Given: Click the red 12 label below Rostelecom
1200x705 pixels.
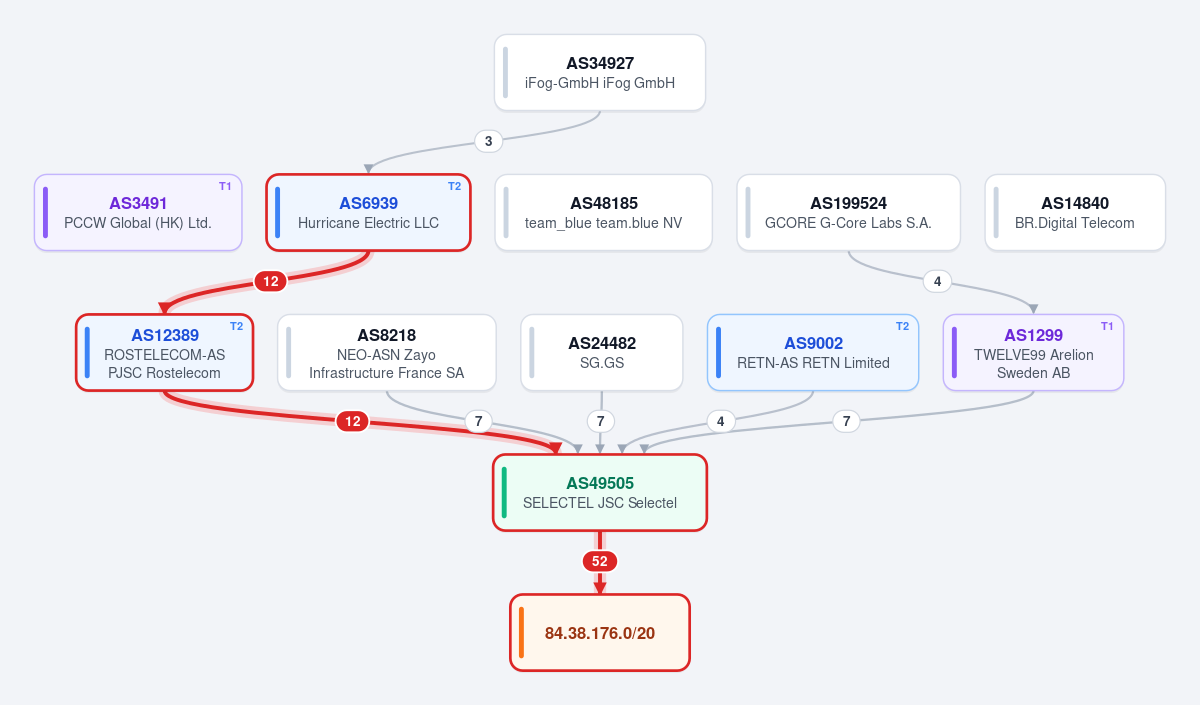Looking at the screenshot, I should [x=352, y=421].
